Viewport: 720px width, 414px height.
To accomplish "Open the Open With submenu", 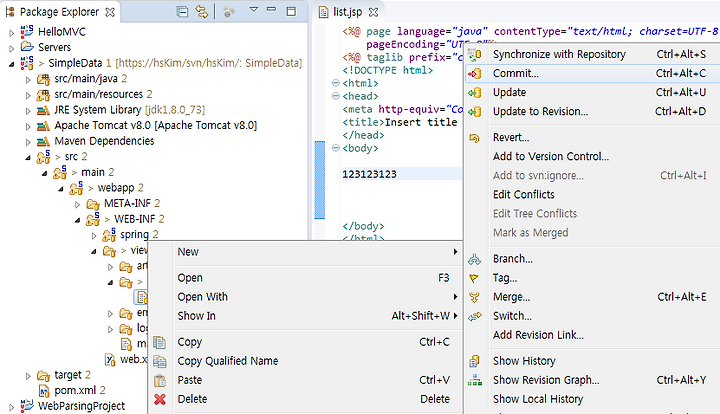I will click(x=316, y=297).
